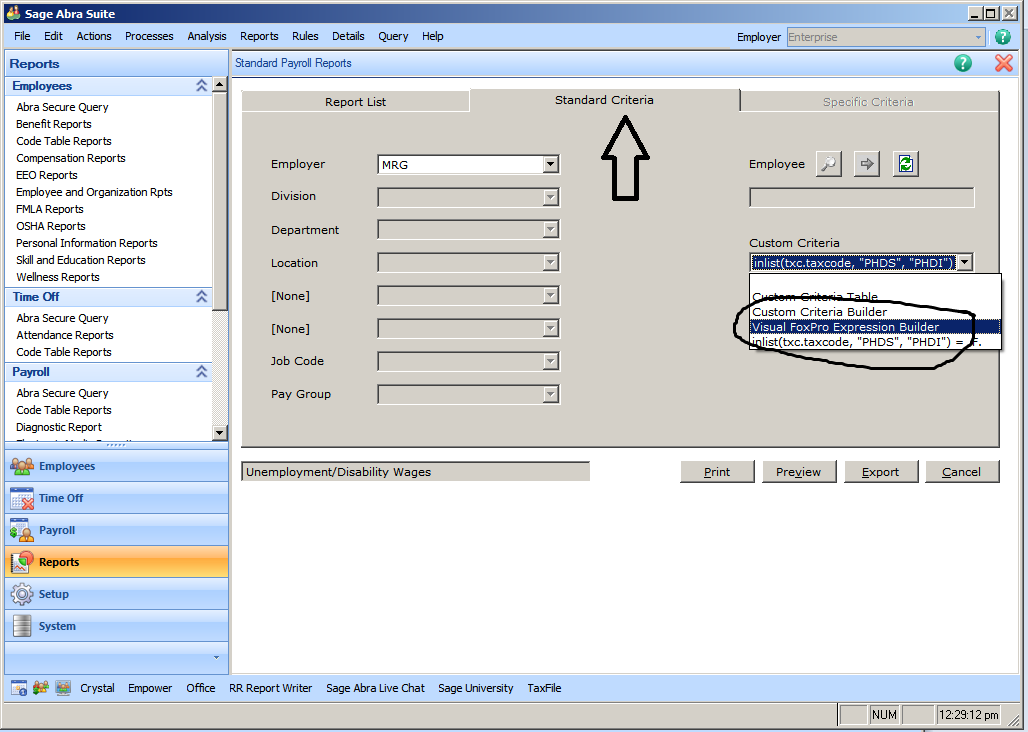Image resolution: width=1028 pixels, height=732 pixels.
Task: Open EEO Reports item
Action: [47, 175]
